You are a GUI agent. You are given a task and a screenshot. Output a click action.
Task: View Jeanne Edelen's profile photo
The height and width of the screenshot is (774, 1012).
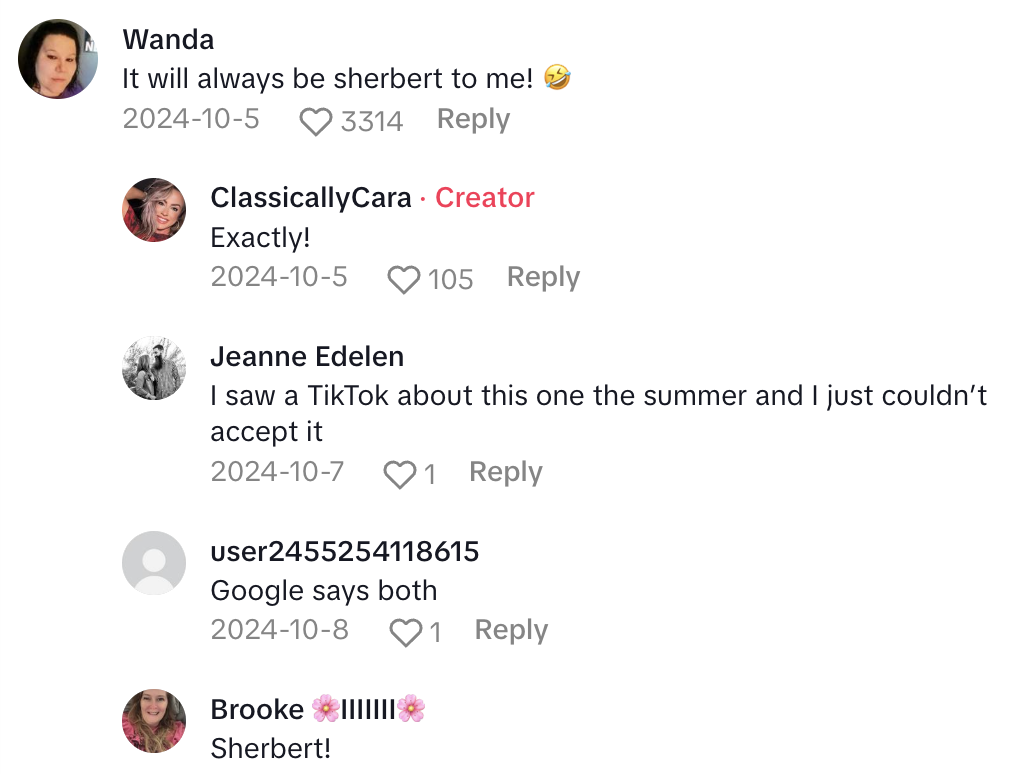tap(154, 368)
